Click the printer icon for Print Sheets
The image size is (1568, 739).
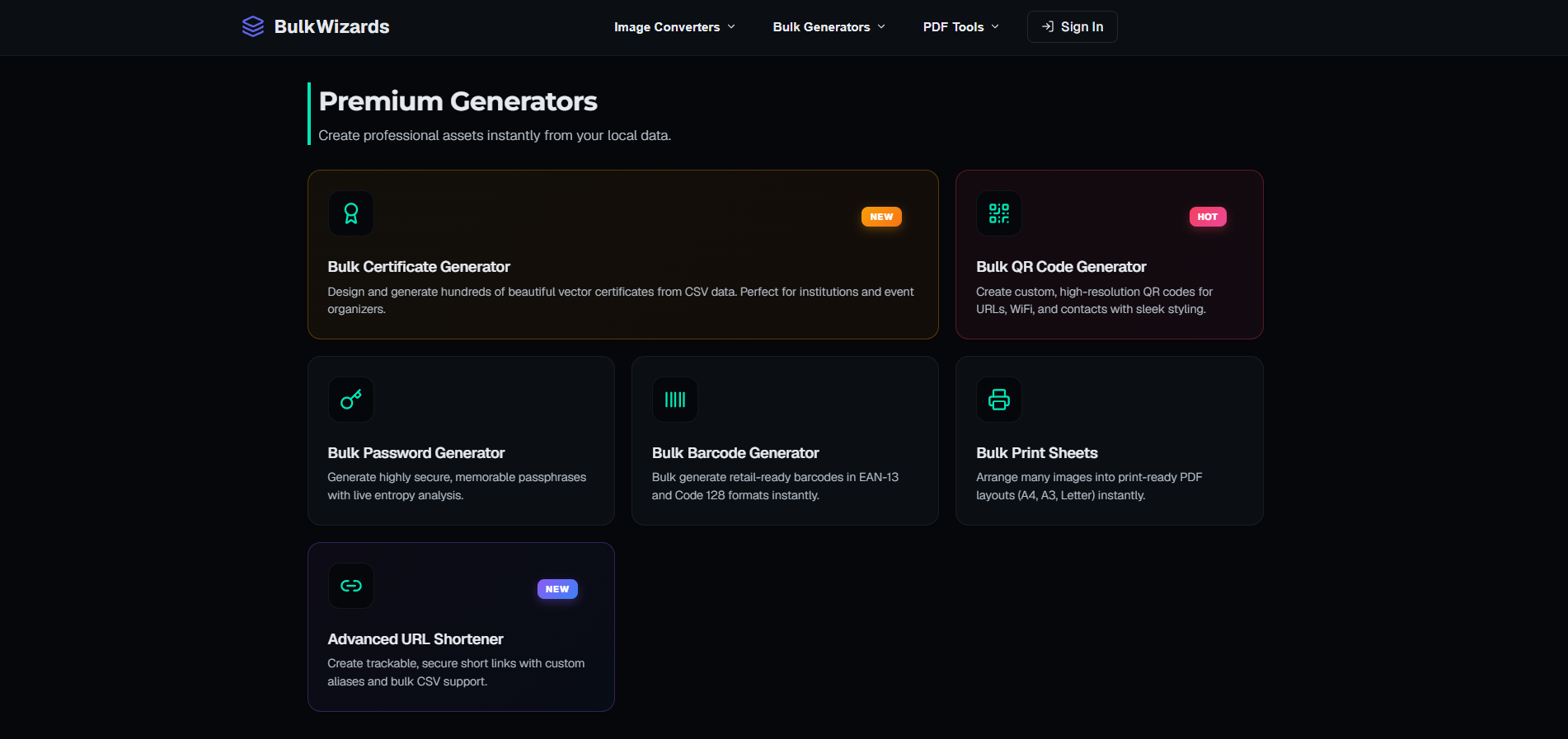click(x=999, y=400)
